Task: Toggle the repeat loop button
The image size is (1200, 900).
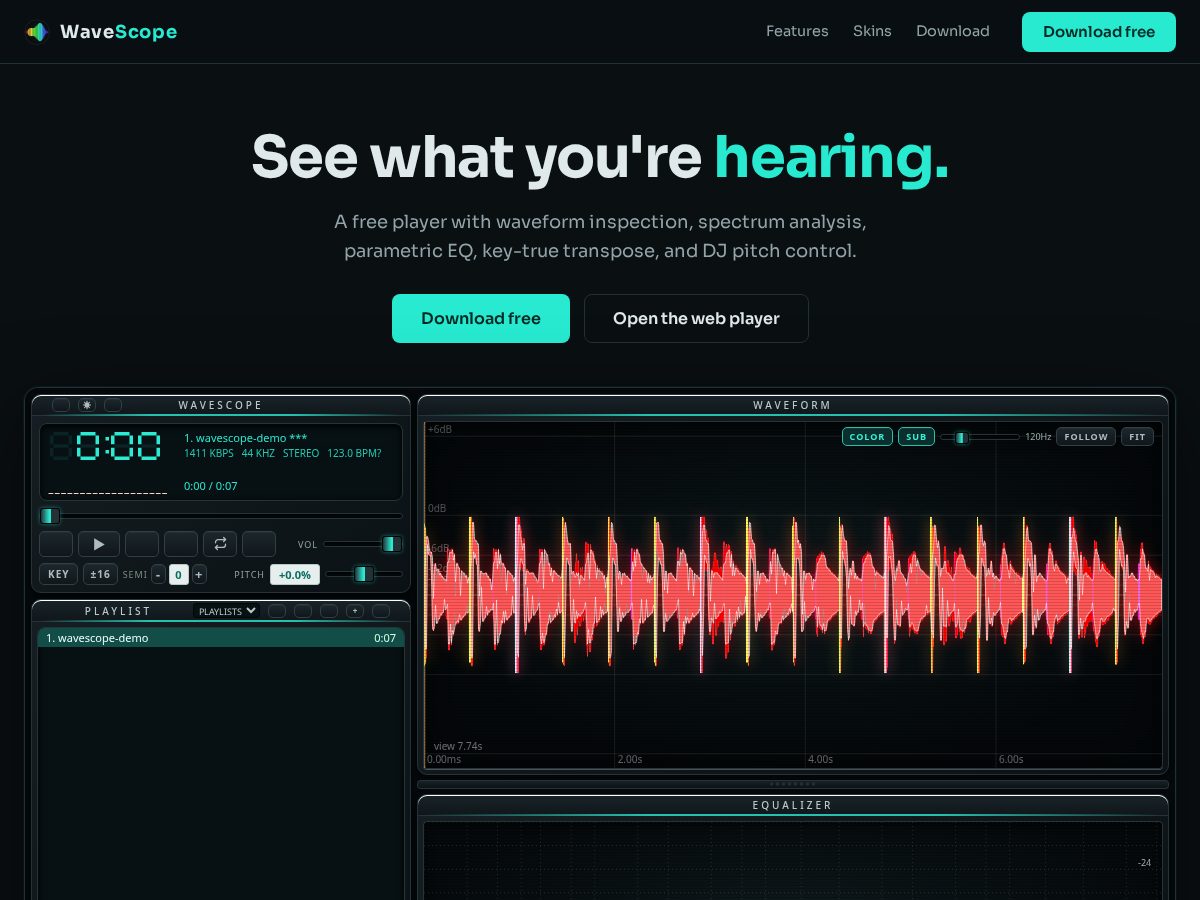Action: pyautogui.click(x=220, y=544)
